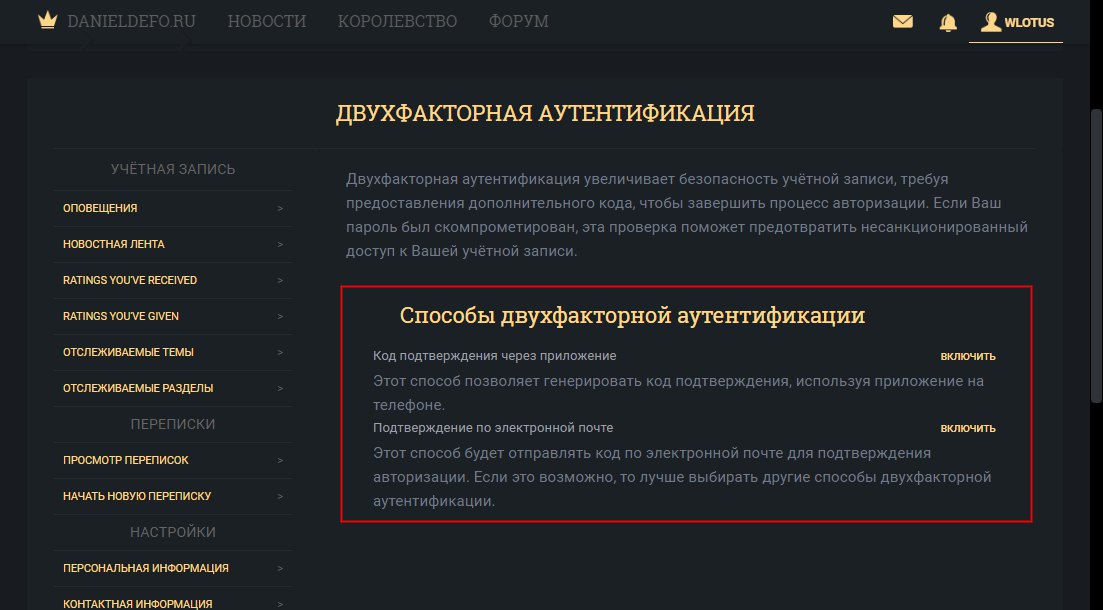Click the УЧЁТНАЯ ЗАПИСЬ sidebar heading
This screenshot has width=1103, height=610.
pos(173,169)
